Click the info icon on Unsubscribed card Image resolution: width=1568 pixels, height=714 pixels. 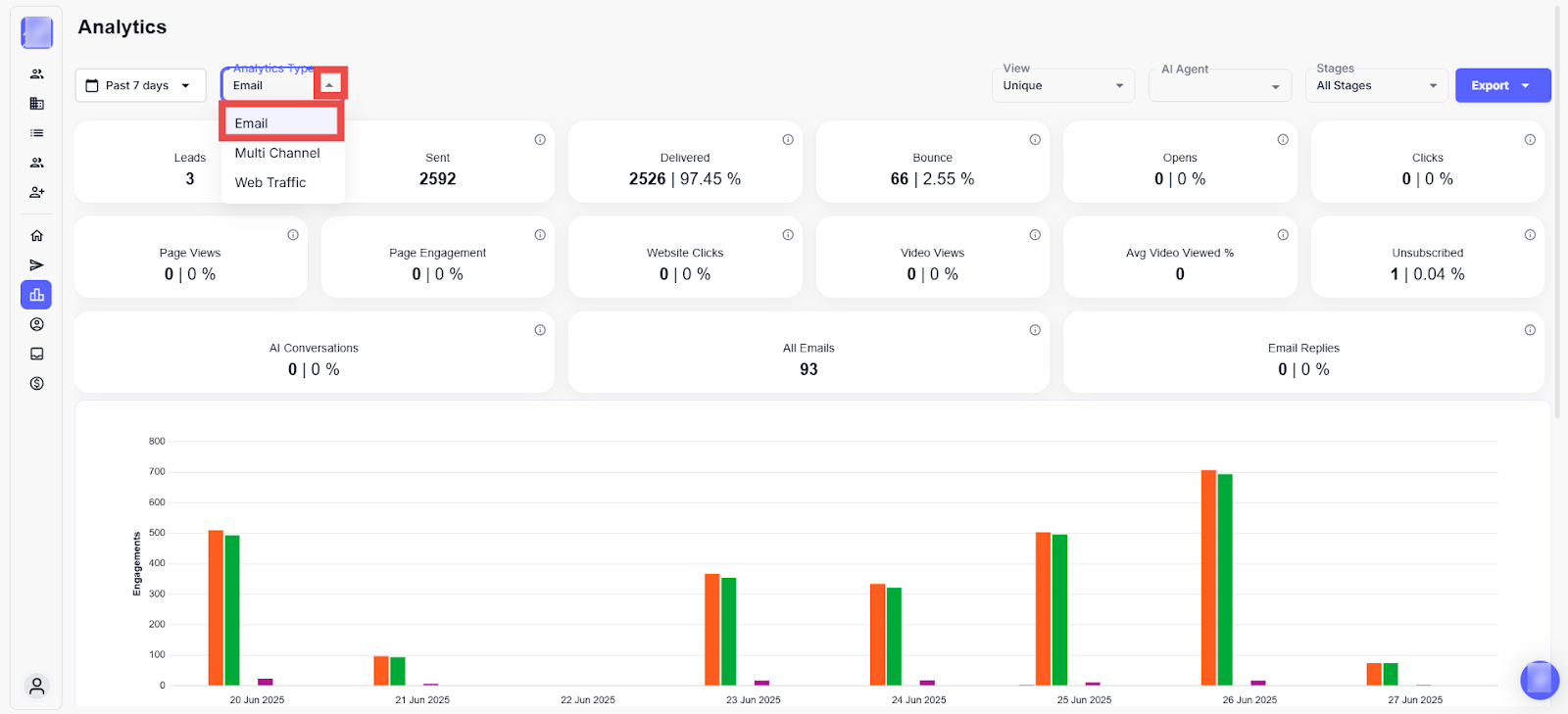click(x=1530, y=235)
